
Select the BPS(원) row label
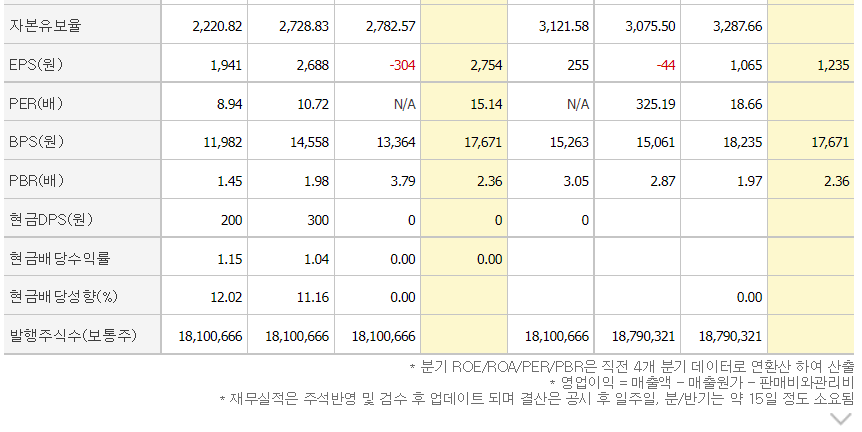(x=36, y=142)
